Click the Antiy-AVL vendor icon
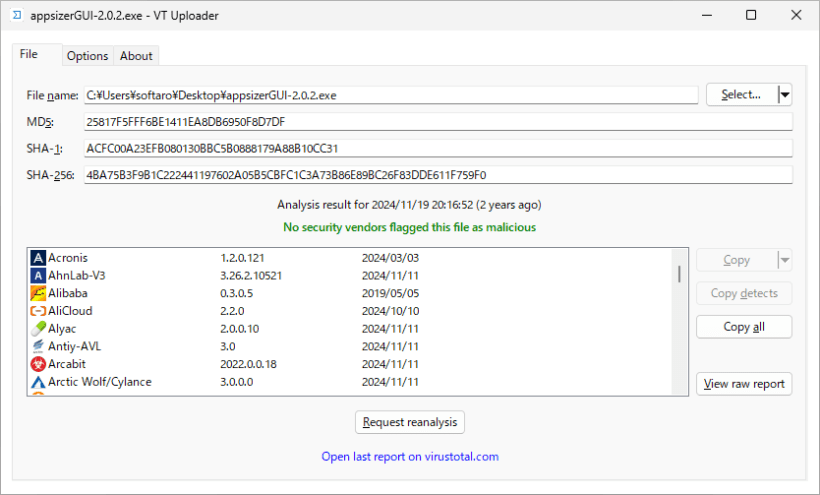The image size is (820, 495). pyautogui.click(x=38, y=346)
